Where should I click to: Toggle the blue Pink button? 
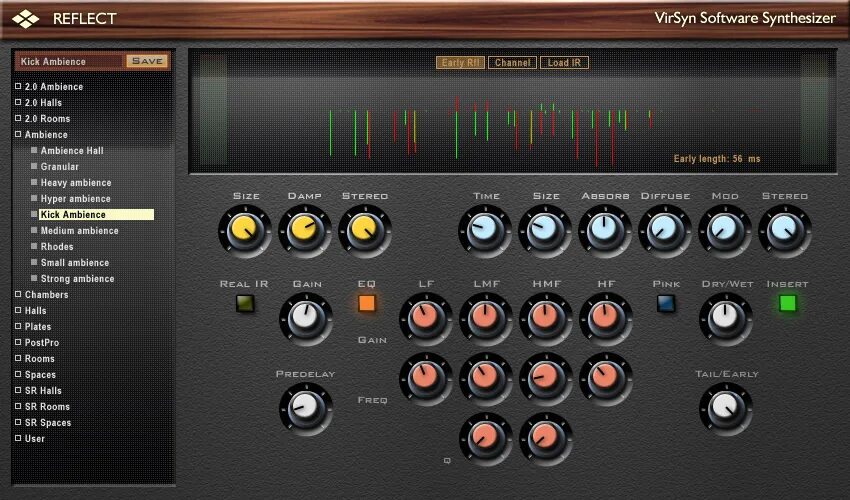coord(666,303)
